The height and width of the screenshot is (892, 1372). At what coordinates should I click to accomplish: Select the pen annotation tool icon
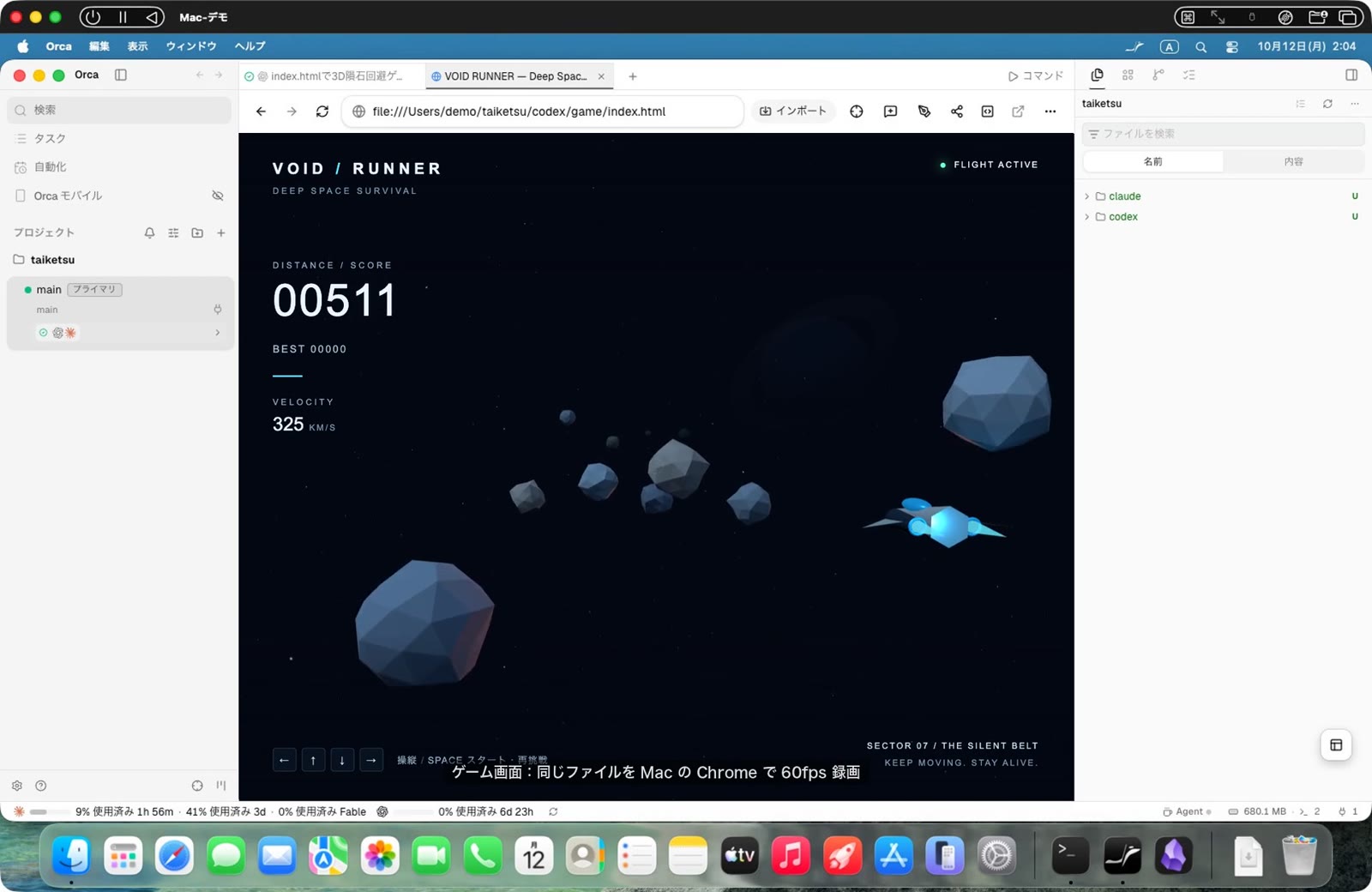coord(924,111)
